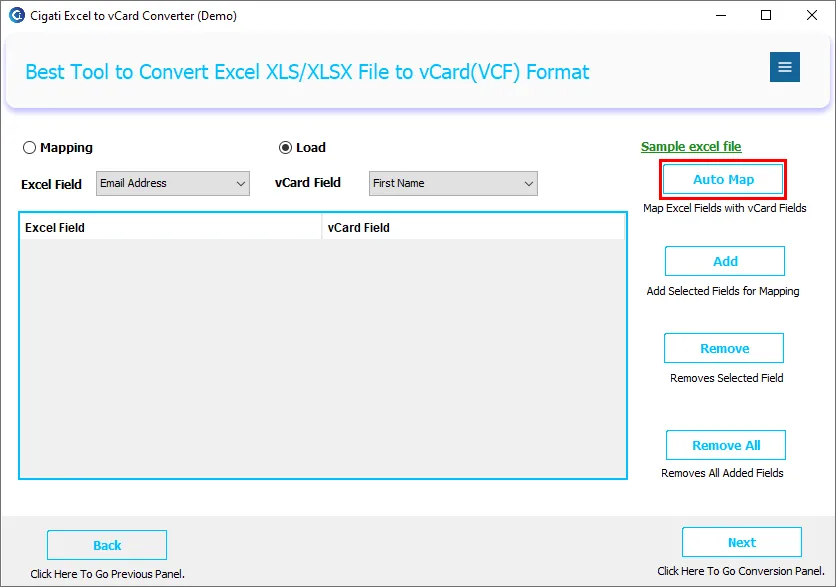Click the 'Removes Selected Field' text

click(x=727, y=378)
